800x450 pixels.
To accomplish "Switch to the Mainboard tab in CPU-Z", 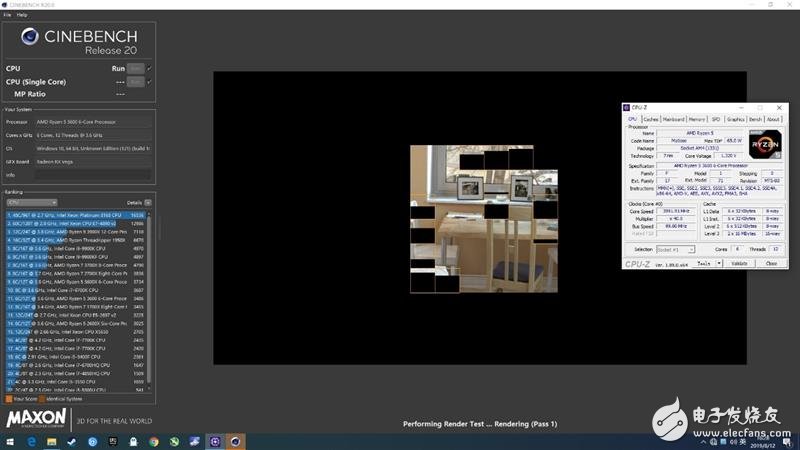I will point(673,119).
